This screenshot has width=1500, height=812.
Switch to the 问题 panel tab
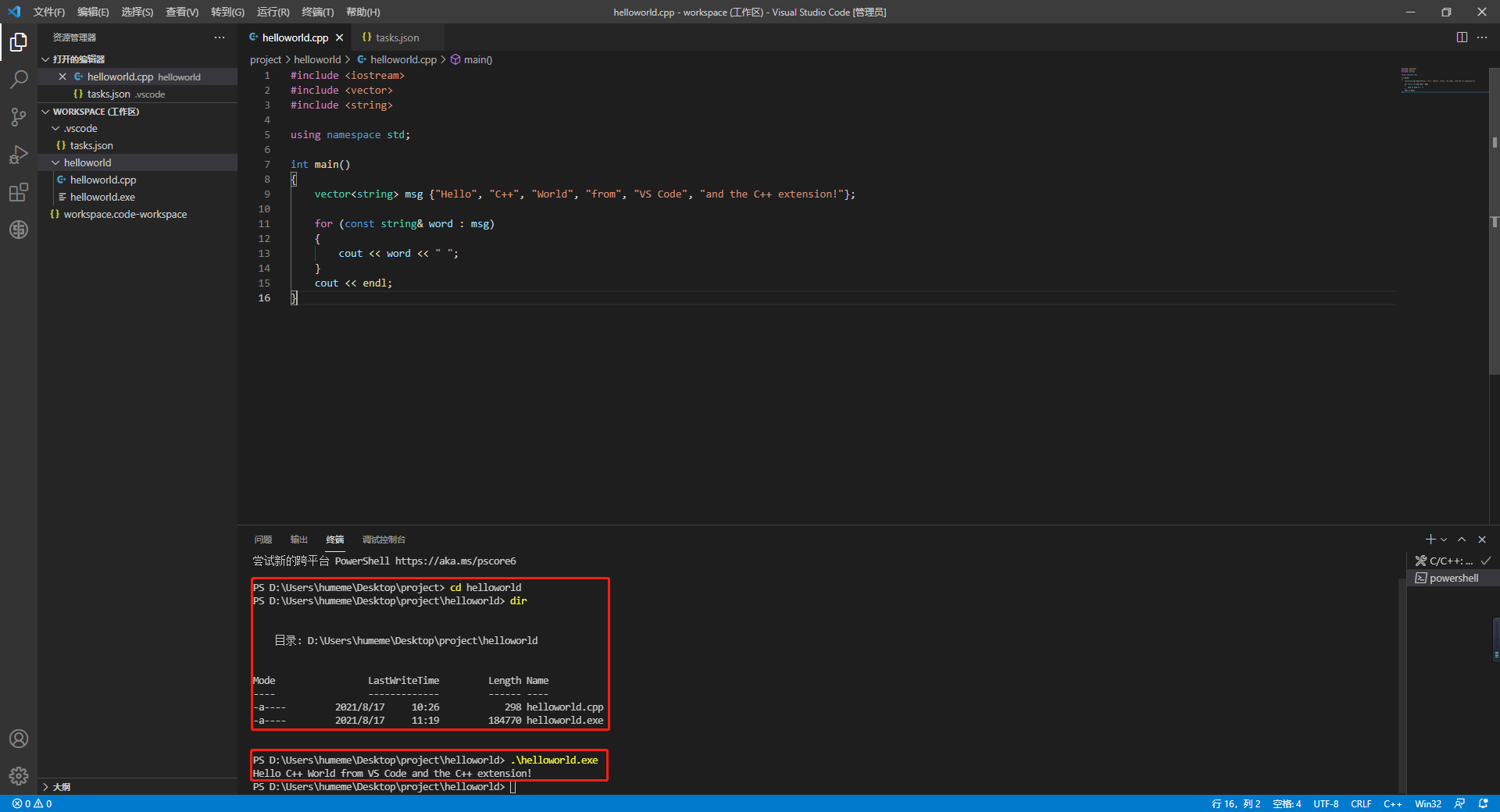pos(263,540)
